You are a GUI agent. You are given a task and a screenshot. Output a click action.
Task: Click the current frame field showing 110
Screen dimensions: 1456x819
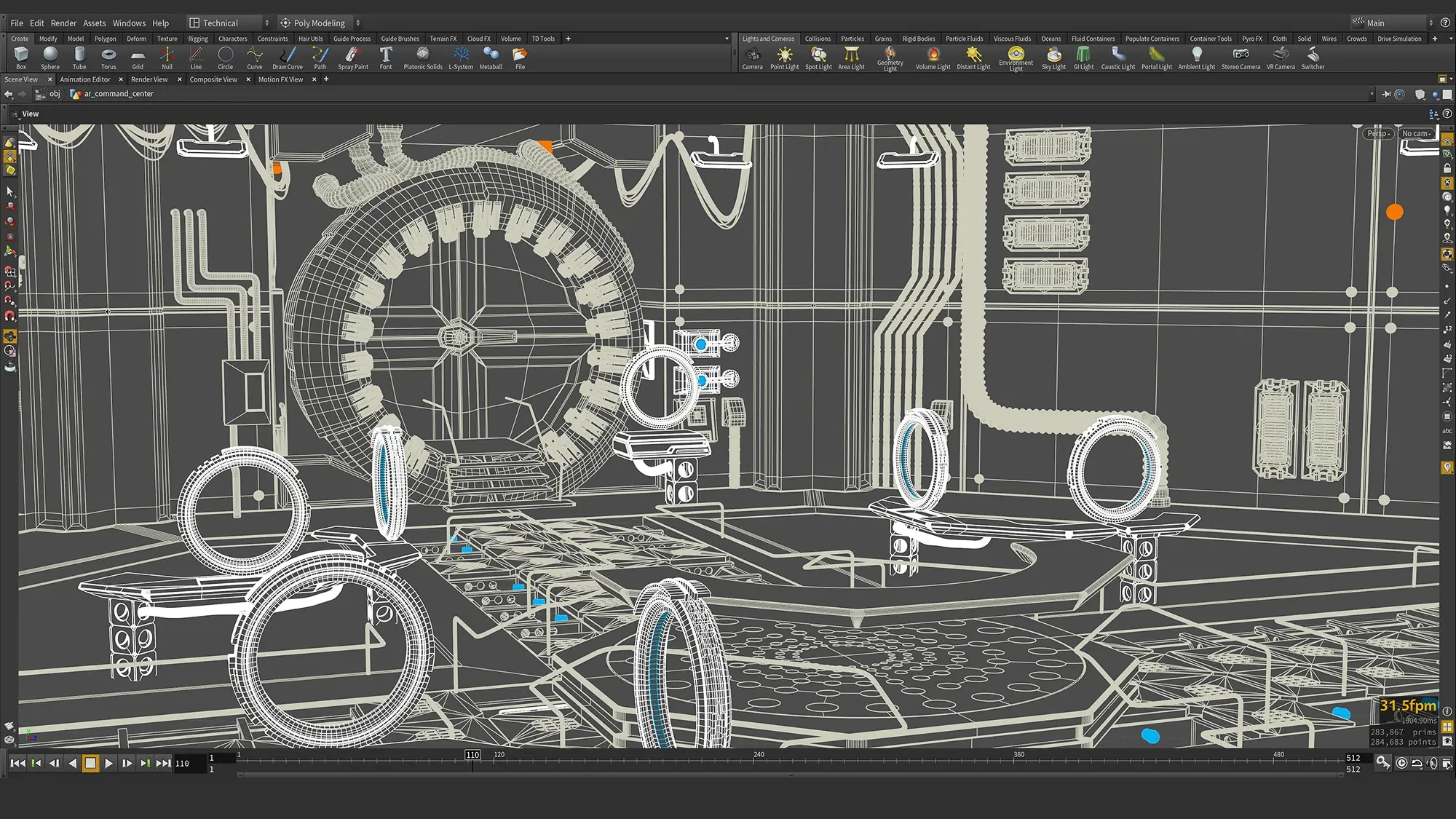(x=189, y=764)
